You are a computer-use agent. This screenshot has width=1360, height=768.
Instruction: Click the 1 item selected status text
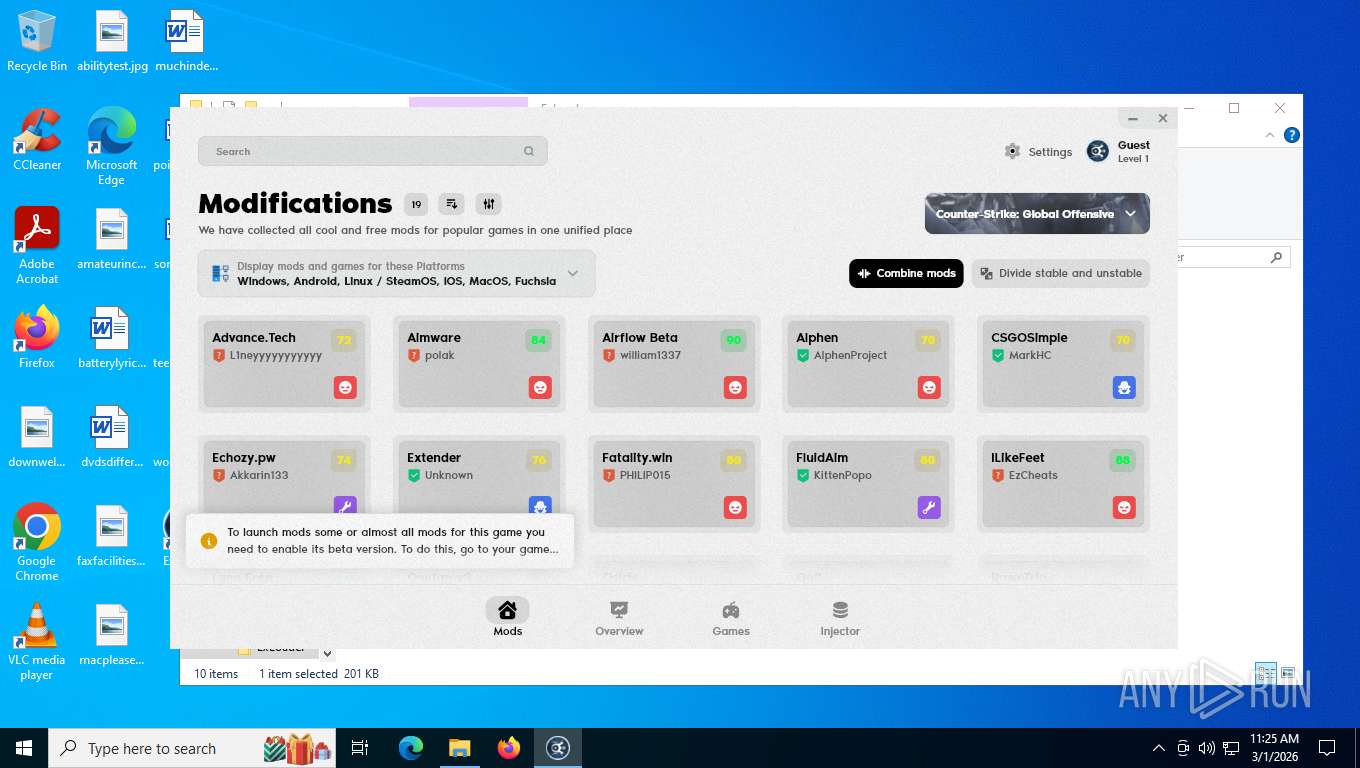319,674
